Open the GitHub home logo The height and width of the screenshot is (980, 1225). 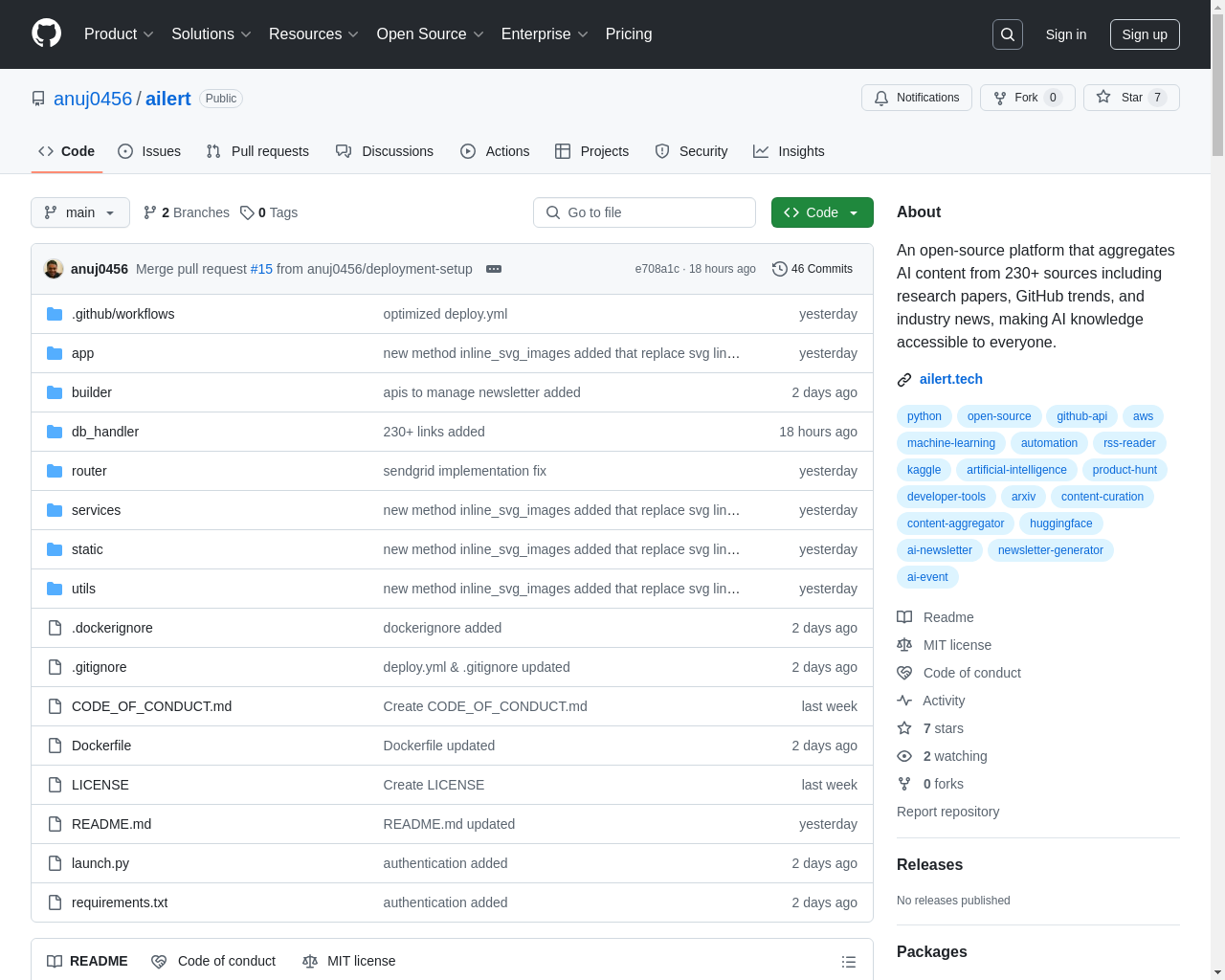47,33
